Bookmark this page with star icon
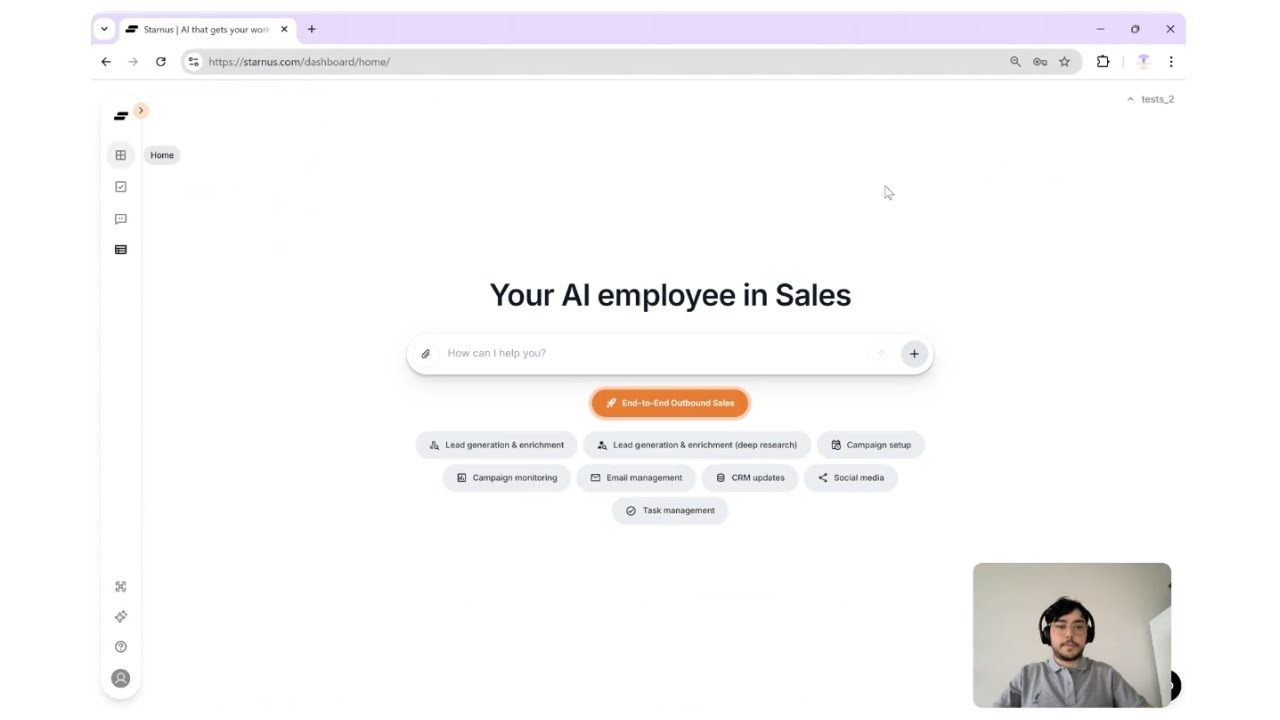The image size is (1280, 720). pos(1064,62)
